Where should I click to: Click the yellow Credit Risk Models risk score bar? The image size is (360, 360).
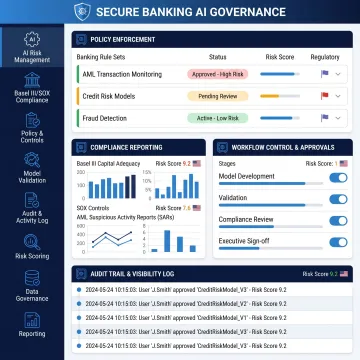click(x=280, y=96)
